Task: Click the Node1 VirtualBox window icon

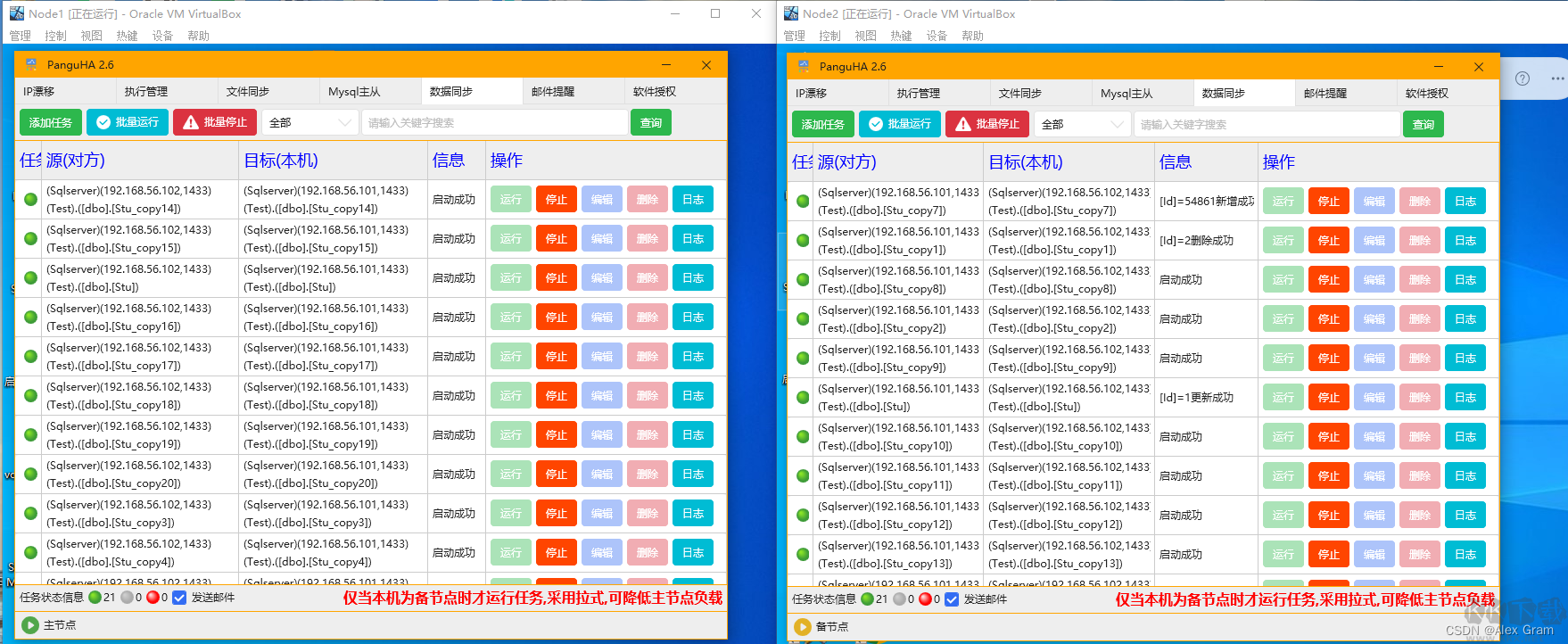Action: click(x=16, y=13)
